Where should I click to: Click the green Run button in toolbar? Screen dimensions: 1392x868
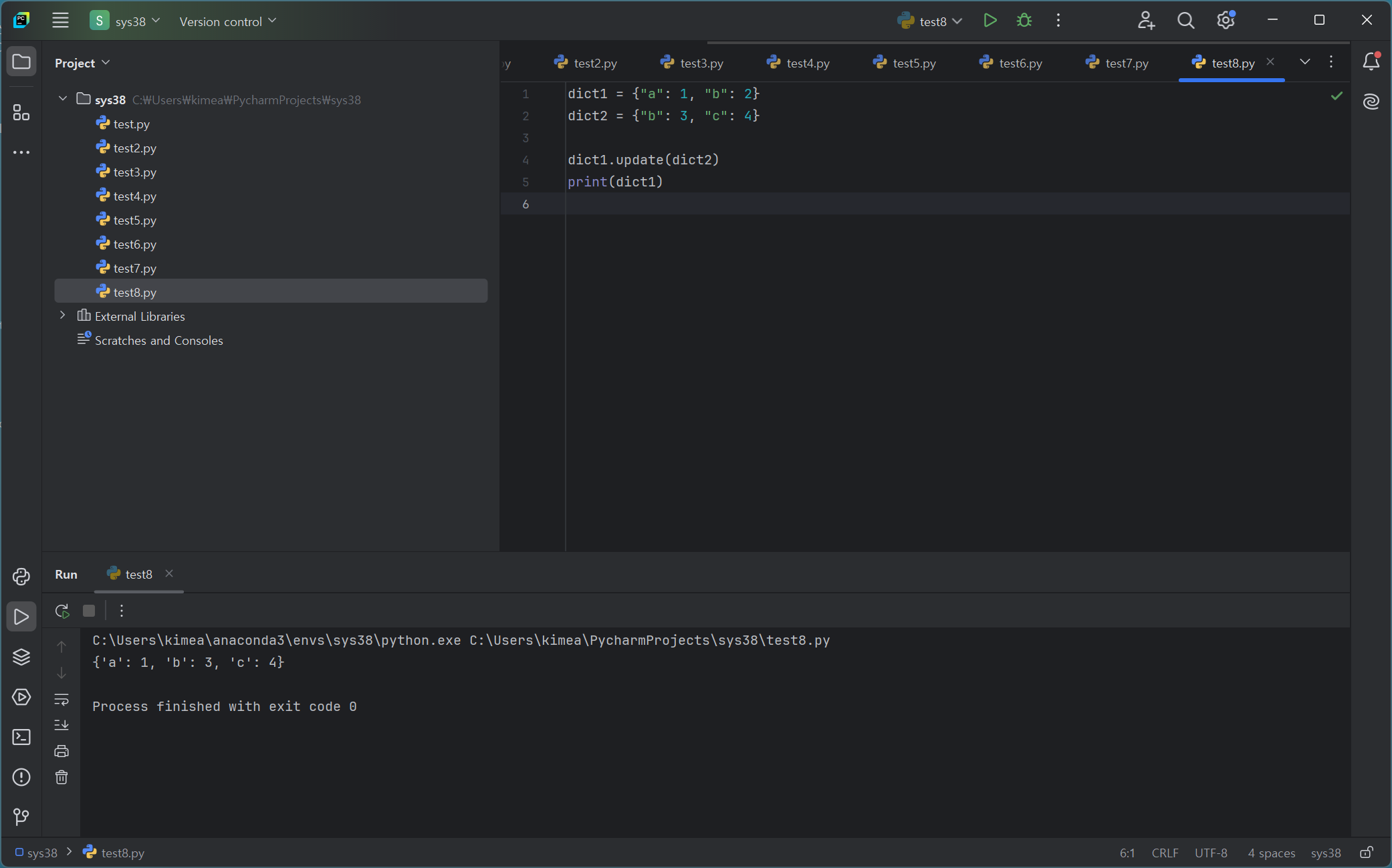[990, 21]
